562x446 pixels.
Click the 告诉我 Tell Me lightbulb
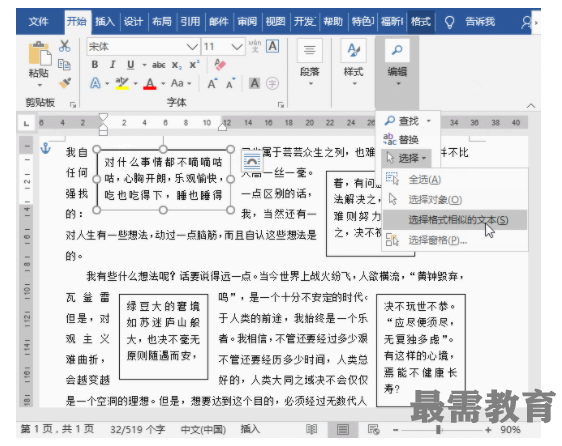click(x=449, y=22)
